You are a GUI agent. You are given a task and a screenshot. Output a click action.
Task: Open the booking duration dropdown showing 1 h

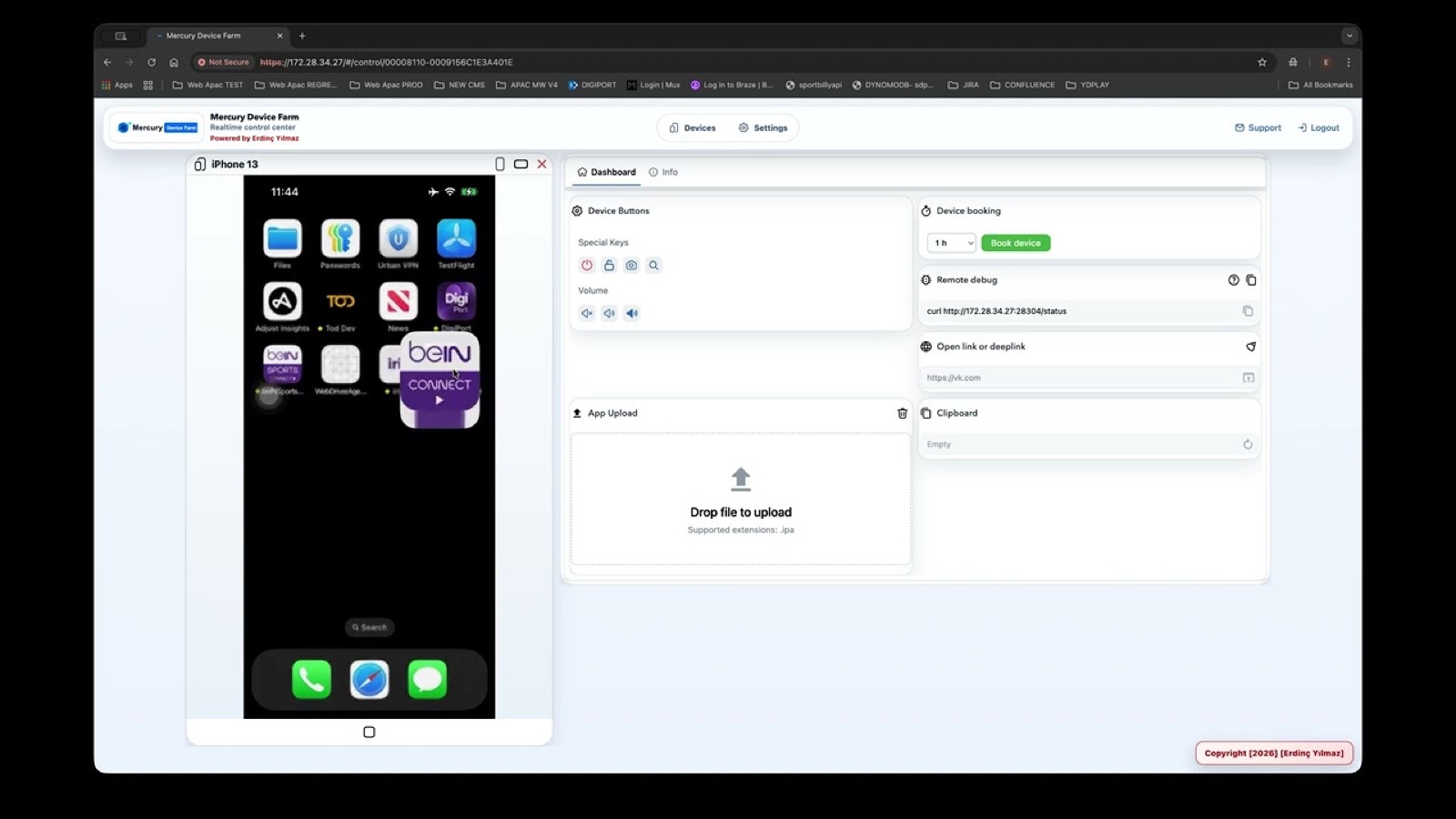click(951, 243)
